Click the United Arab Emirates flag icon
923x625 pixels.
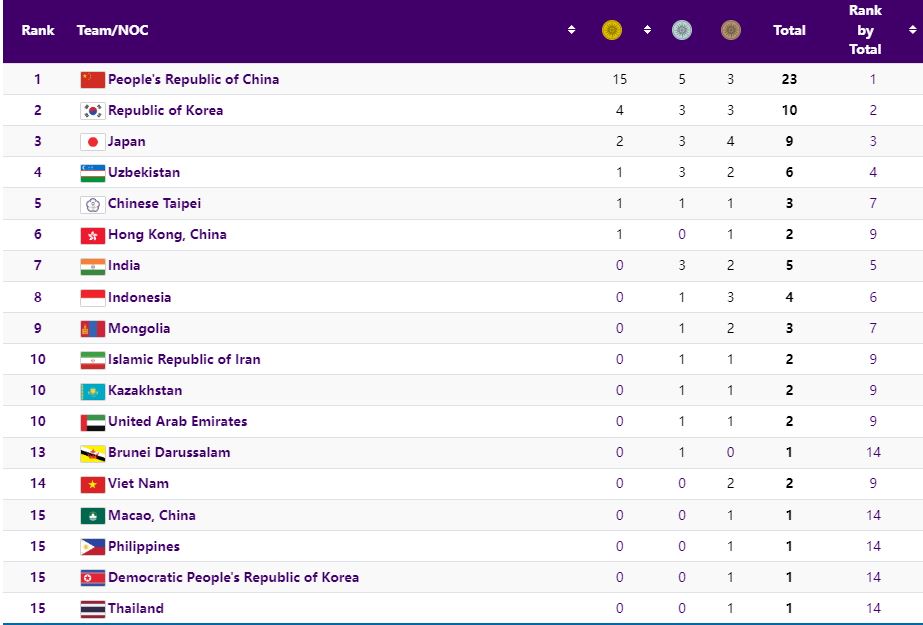pyautogui.click(x=92, y=422)
